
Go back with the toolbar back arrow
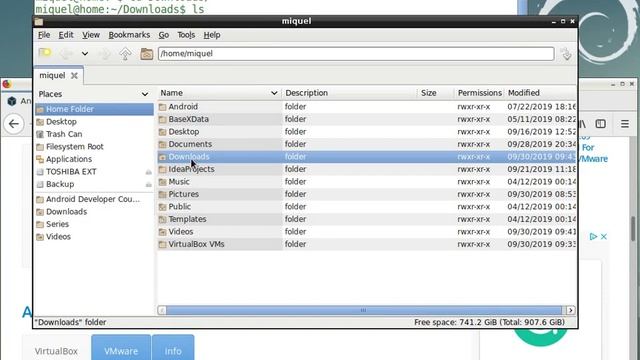(x=66, y=53)
